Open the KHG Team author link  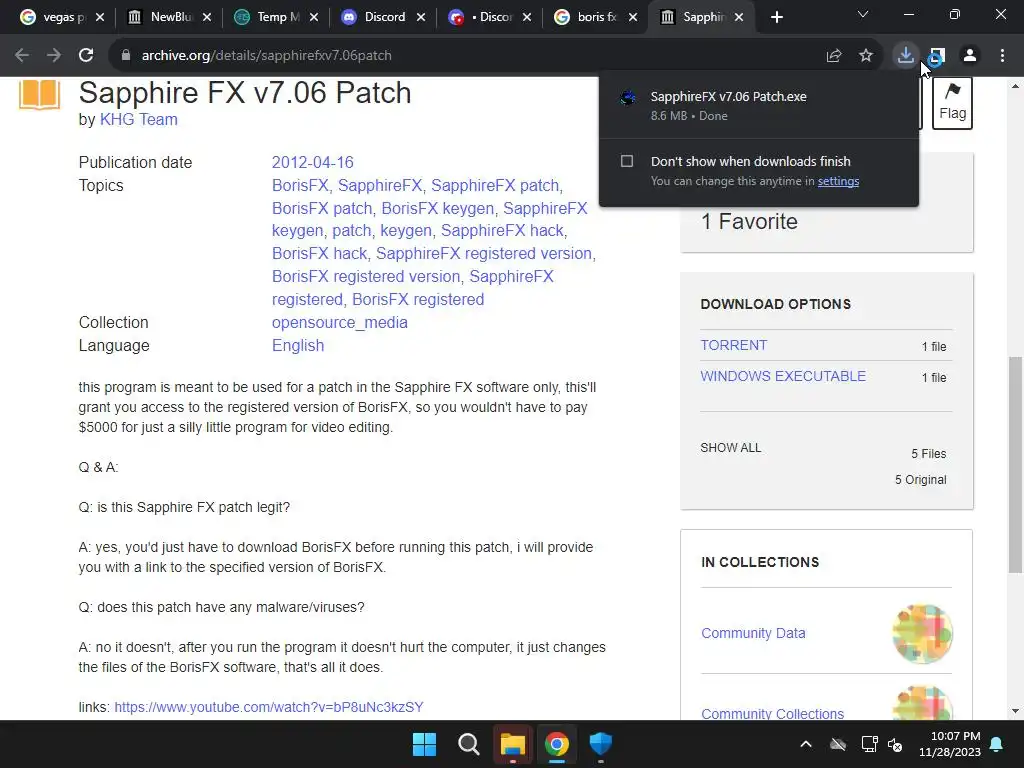(138, 120)
